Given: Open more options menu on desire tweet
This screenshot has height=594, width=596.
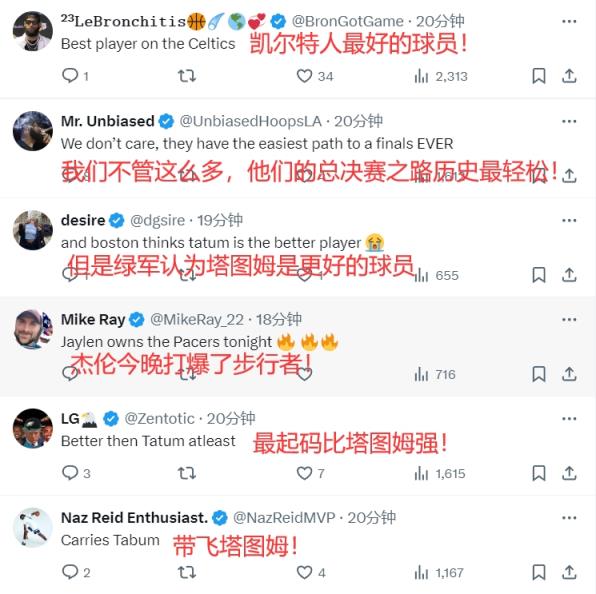Looking at the screenshot, I should 569,220.
